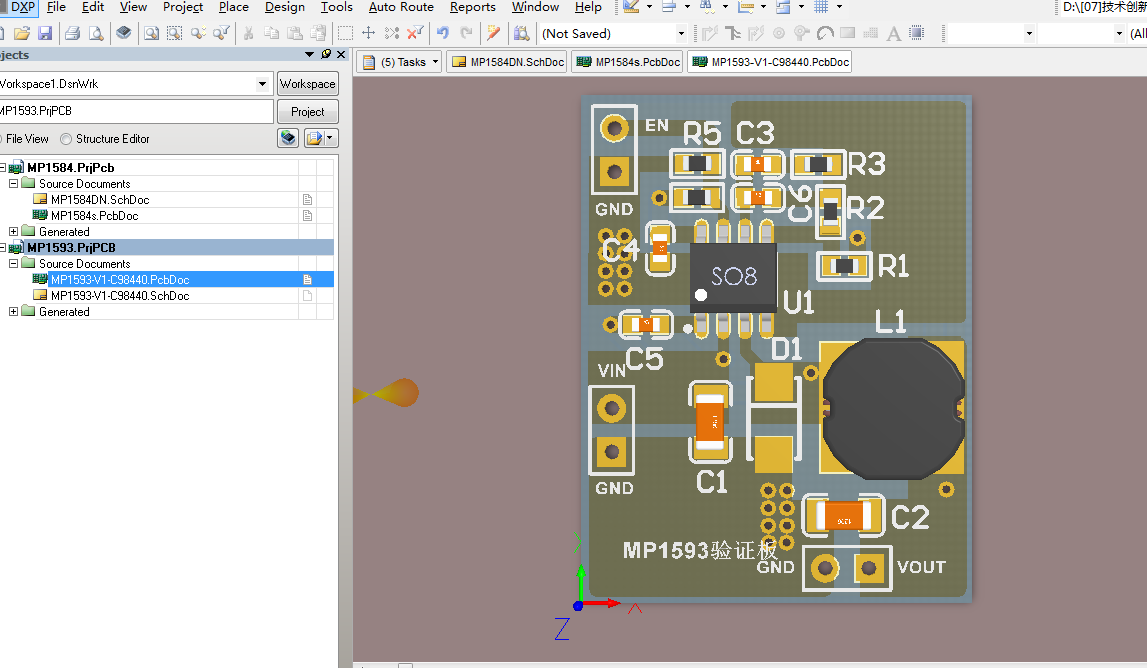Open the File menu
Image resolution: width=1147 pixels, height=668 pixels.
(56, 7)
